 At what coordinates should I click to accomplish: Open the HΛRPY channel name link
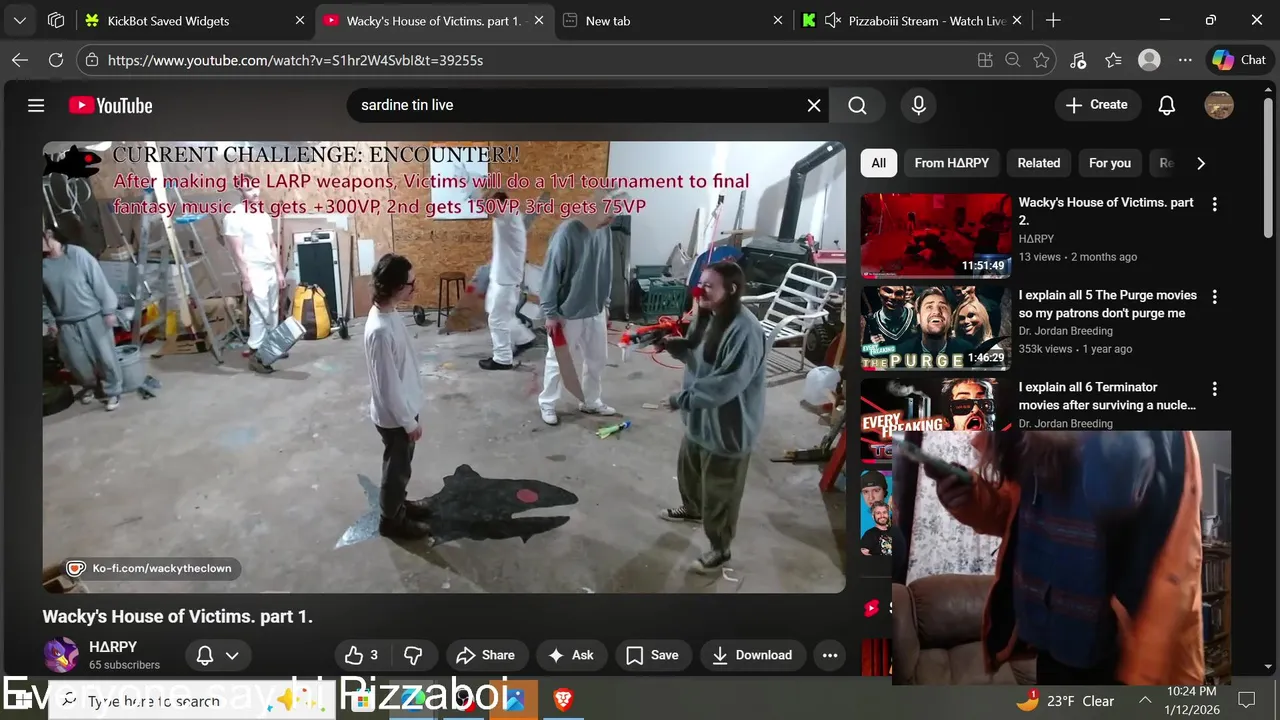tap(113, 647)
